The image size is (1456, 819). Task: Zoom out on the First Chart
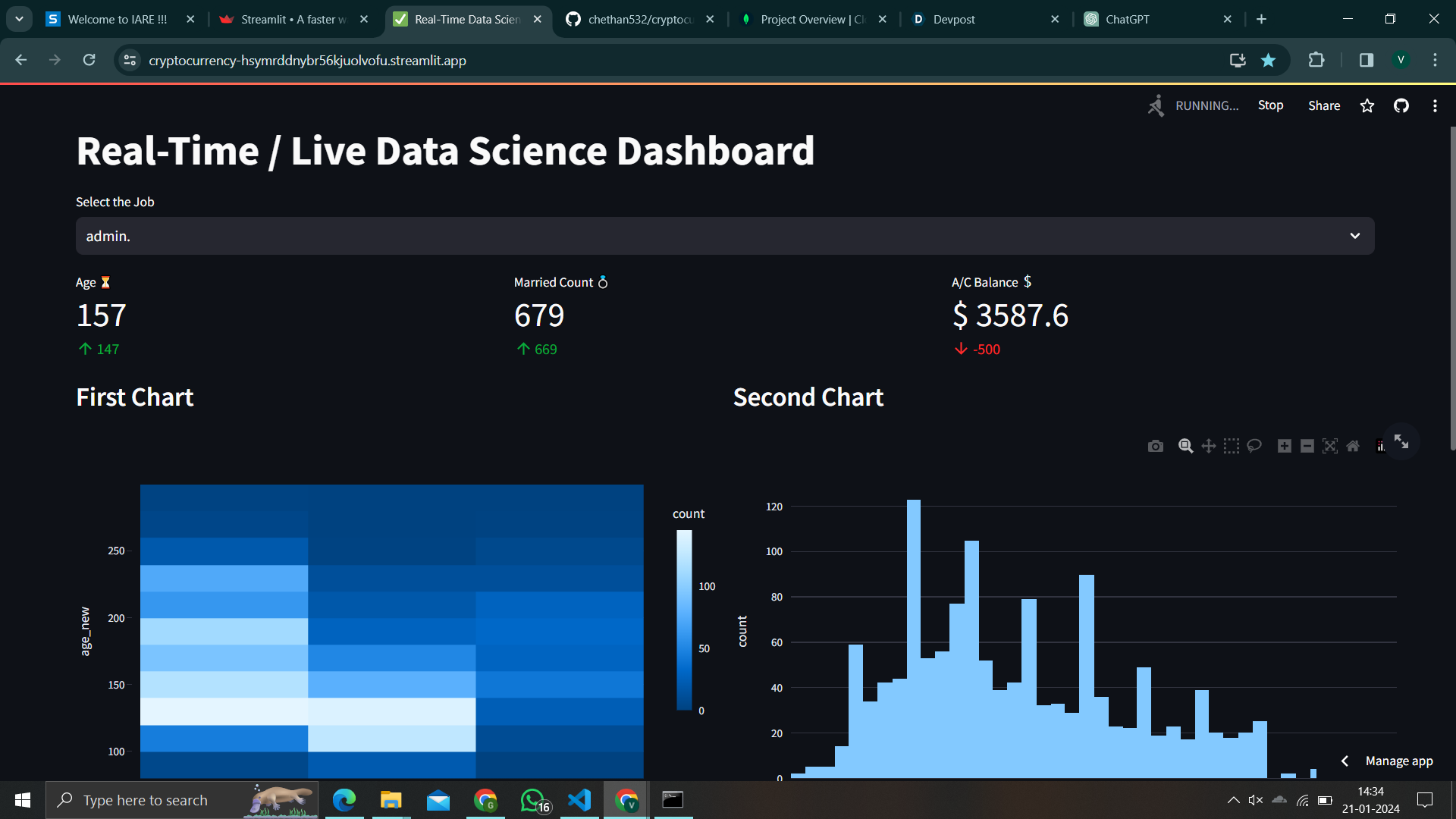coord(1307,446)
